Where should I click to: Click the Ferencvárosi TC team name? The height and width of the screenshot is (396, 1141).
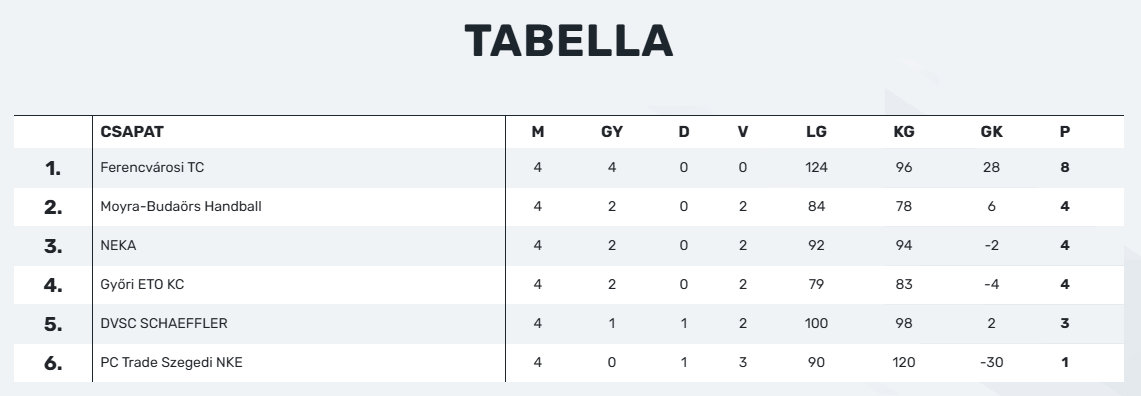coord(152,167)
